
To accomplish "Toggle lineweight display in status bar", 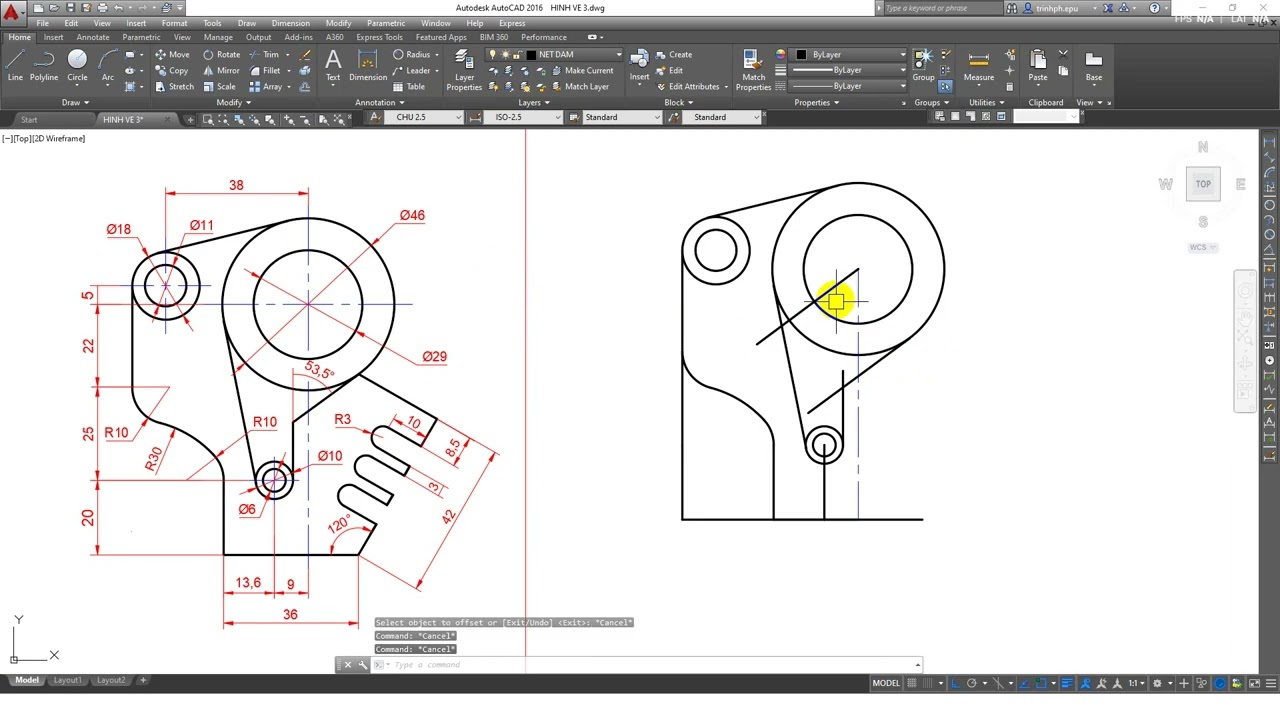I will click(x=1066, y=684).
